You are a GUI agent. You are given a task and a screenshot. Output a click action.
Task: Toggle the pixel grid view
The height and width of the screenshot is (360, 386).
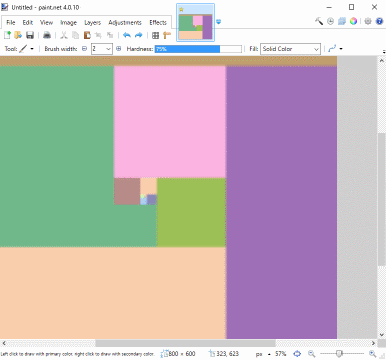[155, 35]
